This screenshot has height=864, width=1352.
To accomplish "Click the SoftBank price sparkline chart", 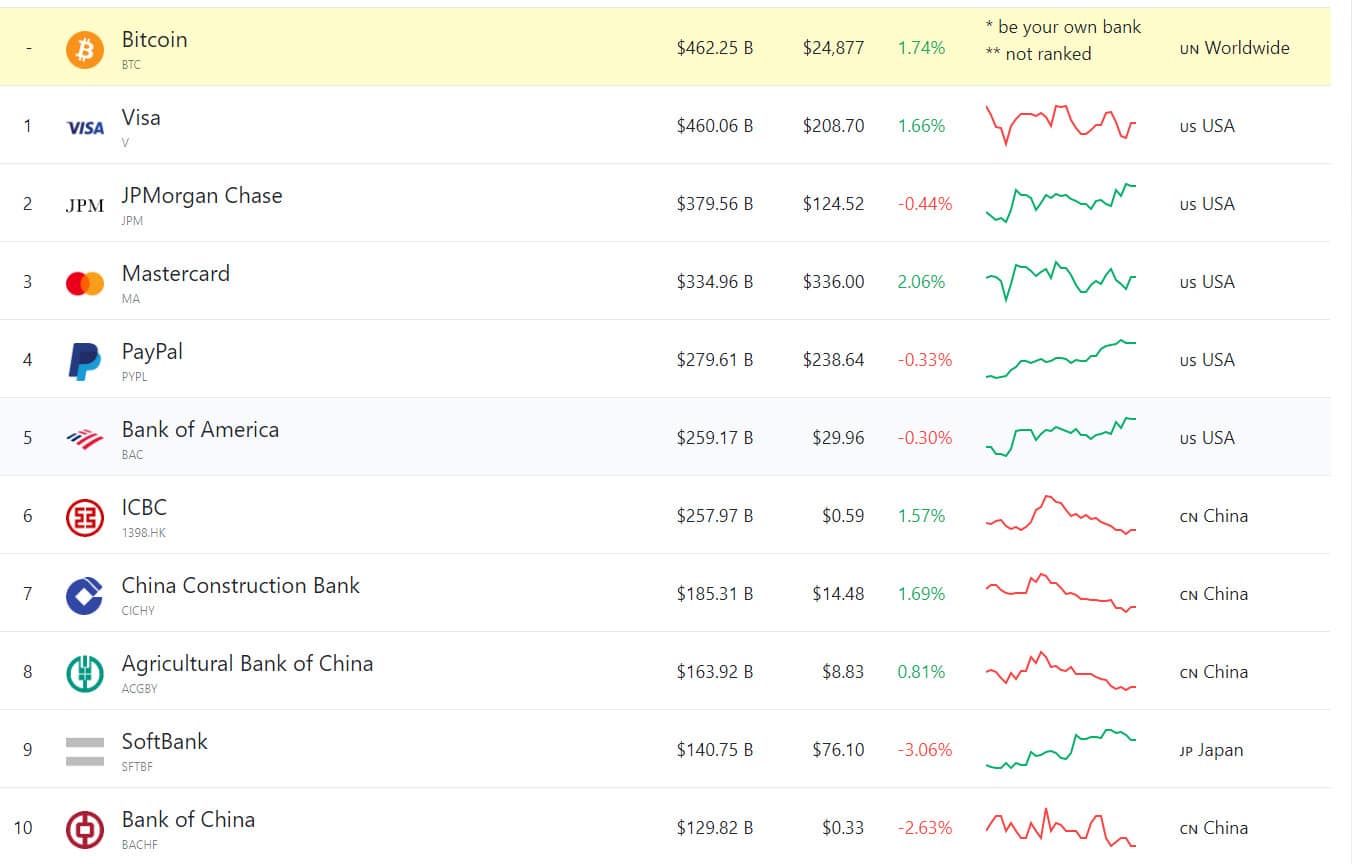I will [x=1061, y=749].
